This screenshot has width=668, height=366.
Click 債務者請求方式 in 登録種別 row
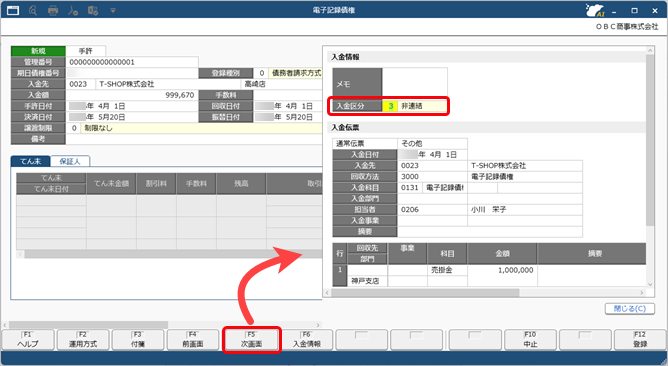click(x=297, y=73)
